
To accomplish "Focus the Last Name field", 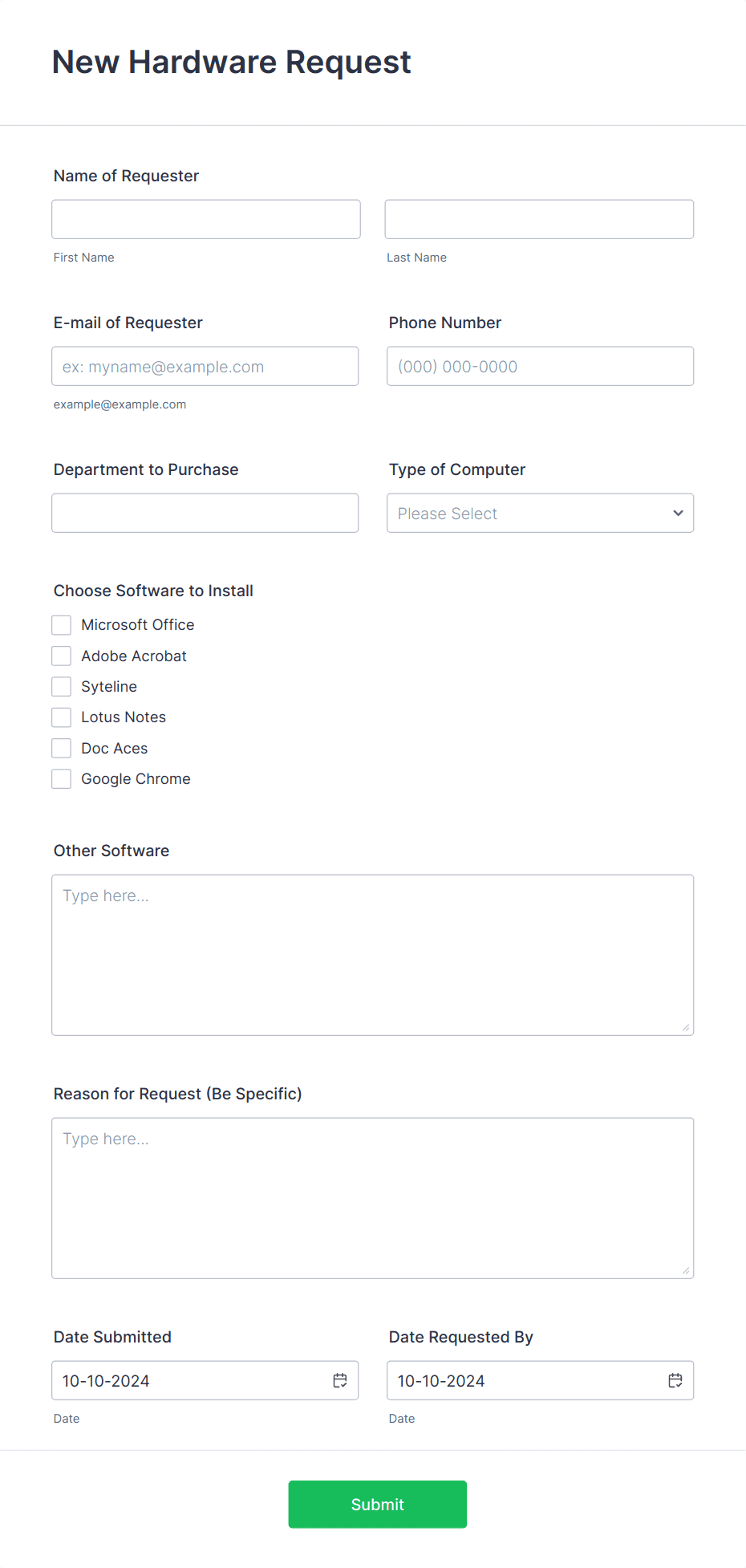I will (539, 219).
